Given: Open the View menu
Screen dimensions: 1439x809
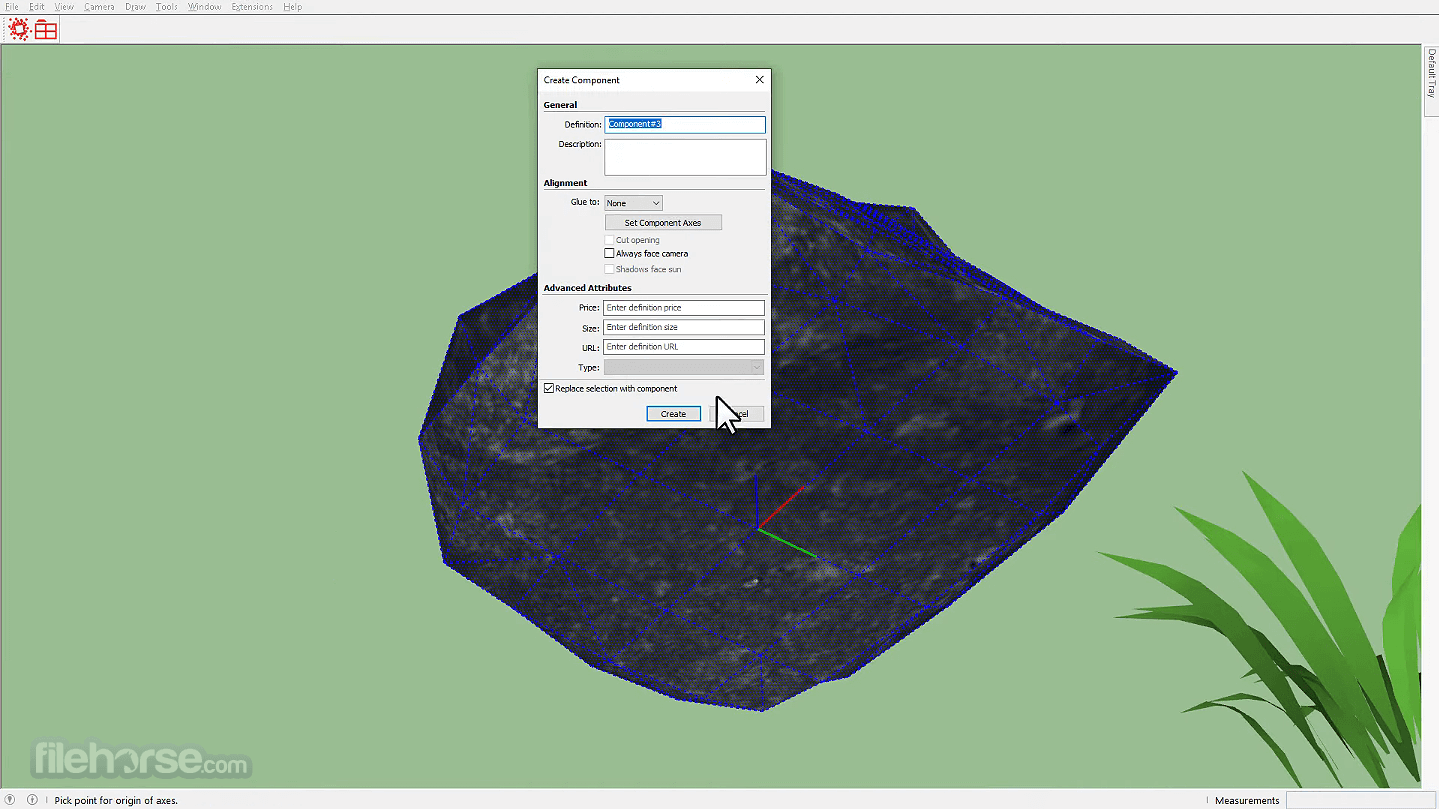Looking at the screenshot, I should pos(64,7).
